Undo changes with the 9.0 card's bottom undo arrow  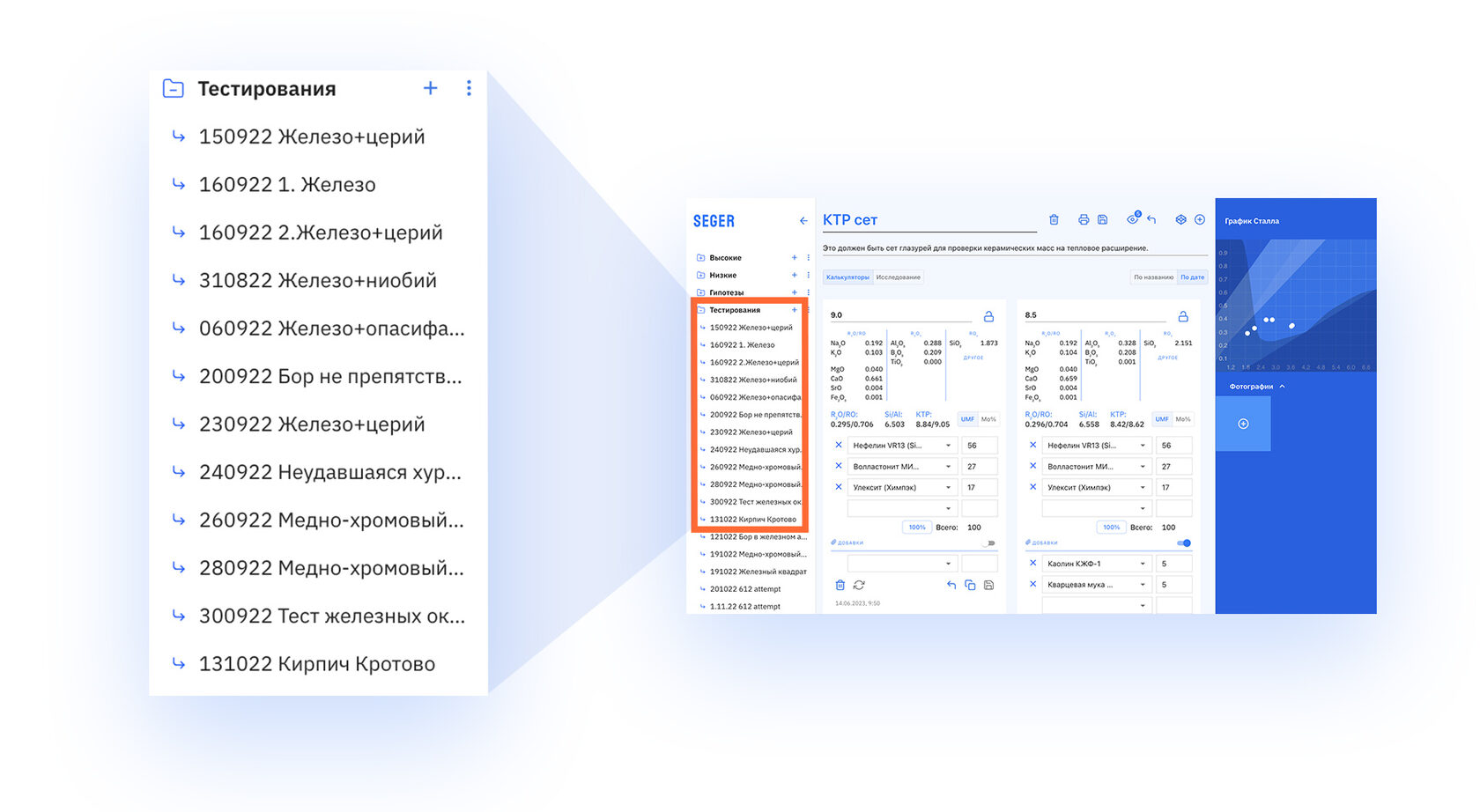[x=951, y=585]
